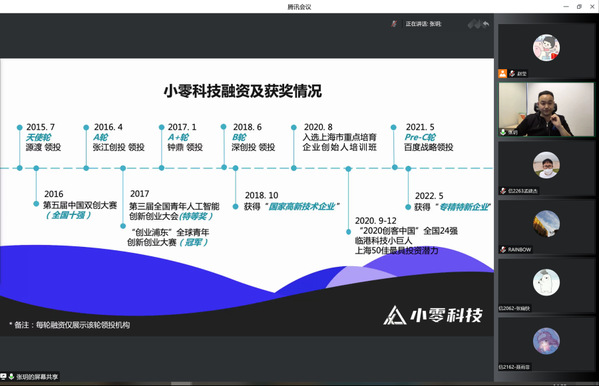Click the horizontal scrollbar thumb at the bottom
Image resolution: width=599 pixels, height=386 pixels.
[x=181, y=383]
